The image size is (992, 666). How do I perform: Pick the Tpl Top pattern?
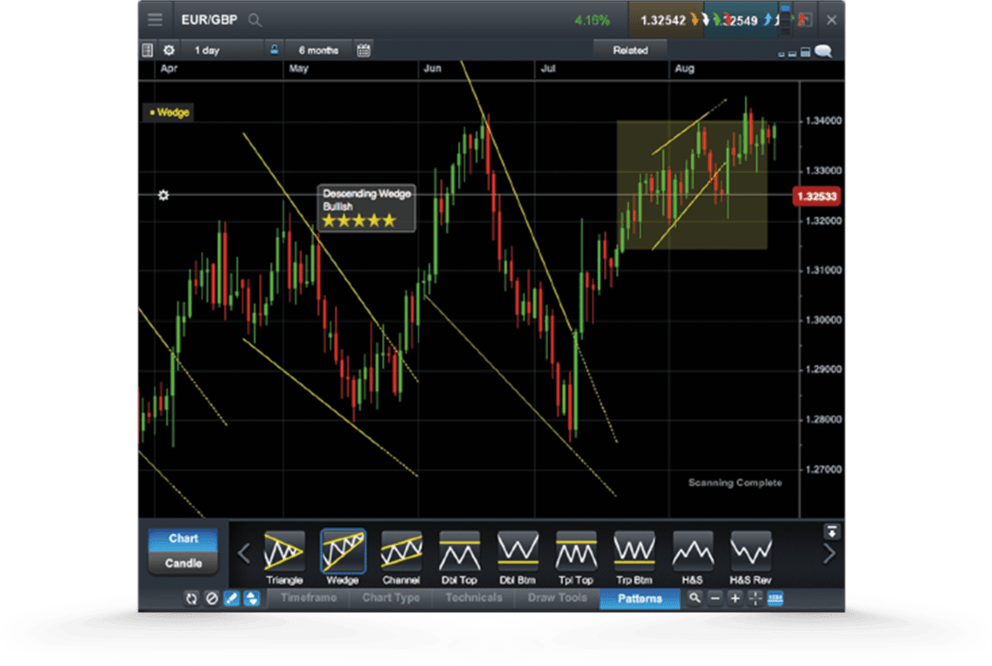tap(576, 553)
